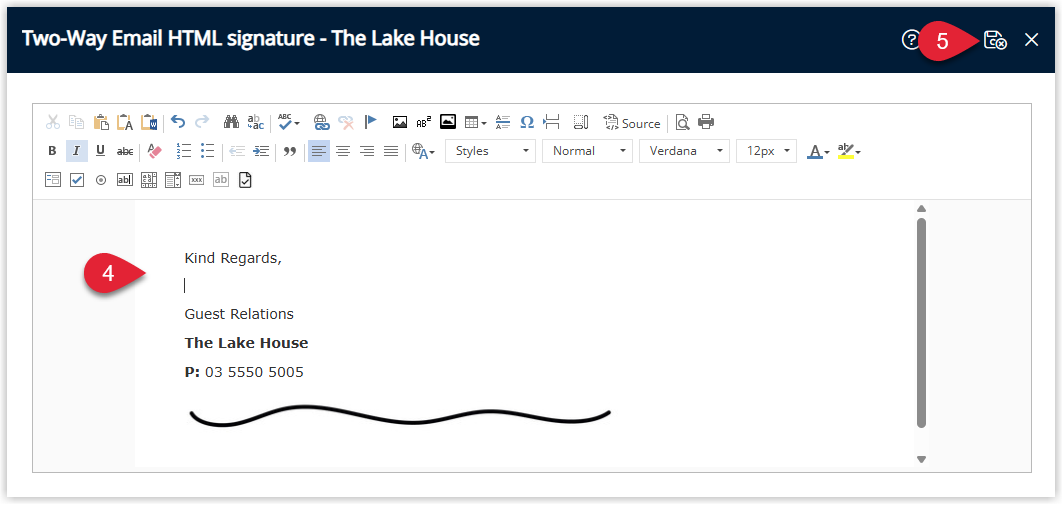Toggle block quote
Viewport: 1063px width, 505px height.
point(290,151)
